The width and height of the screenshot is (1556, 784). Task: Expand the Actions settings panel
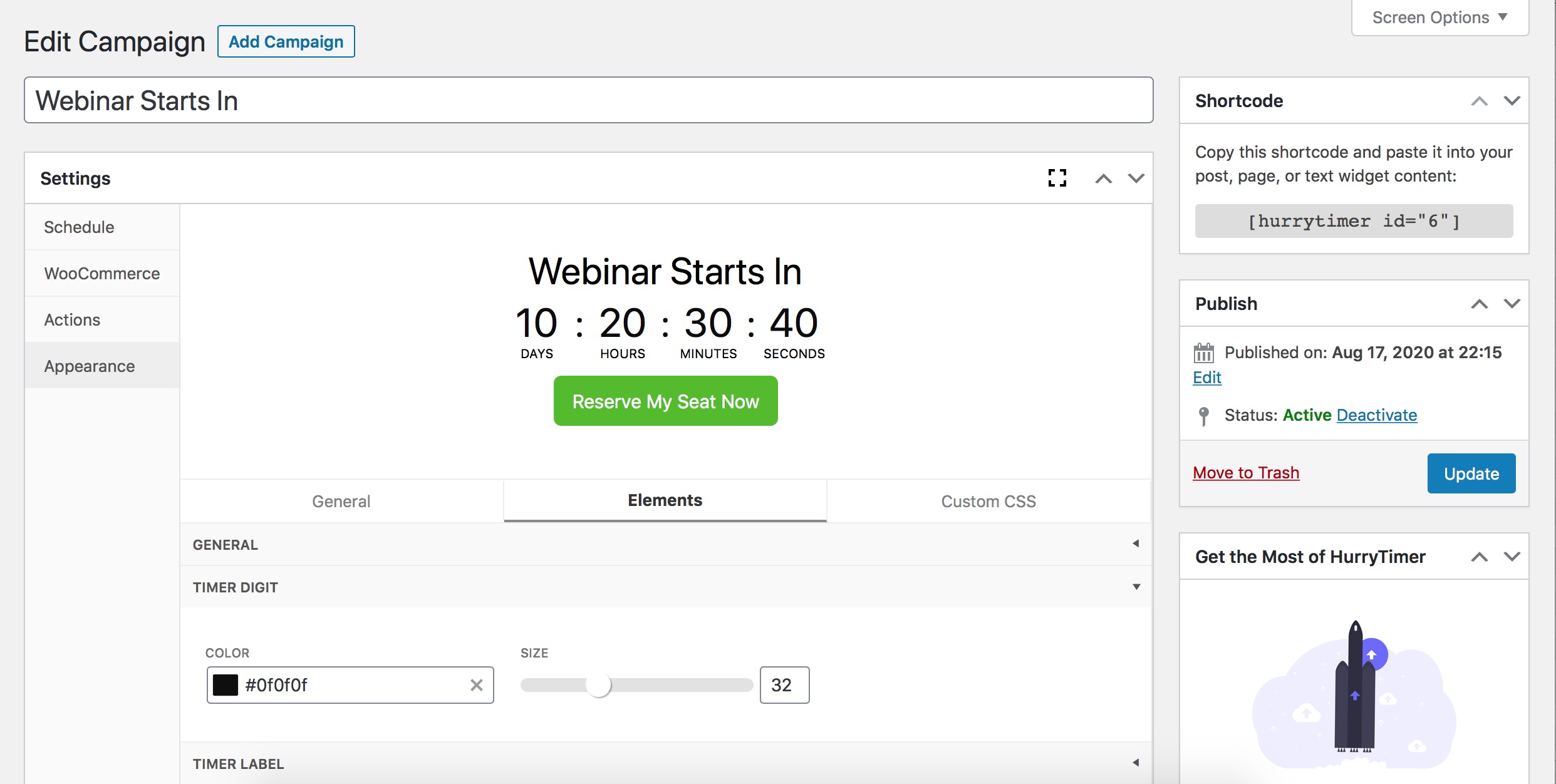71,319
